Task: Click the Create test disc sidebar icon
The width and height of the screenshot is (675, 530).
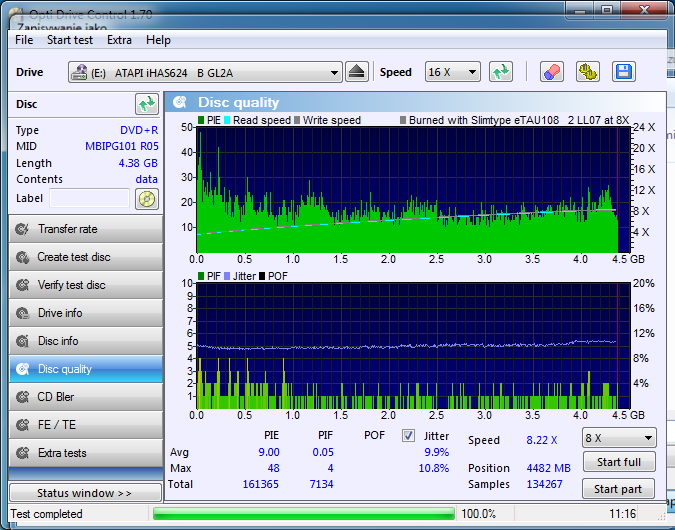Action: point(22,257)
